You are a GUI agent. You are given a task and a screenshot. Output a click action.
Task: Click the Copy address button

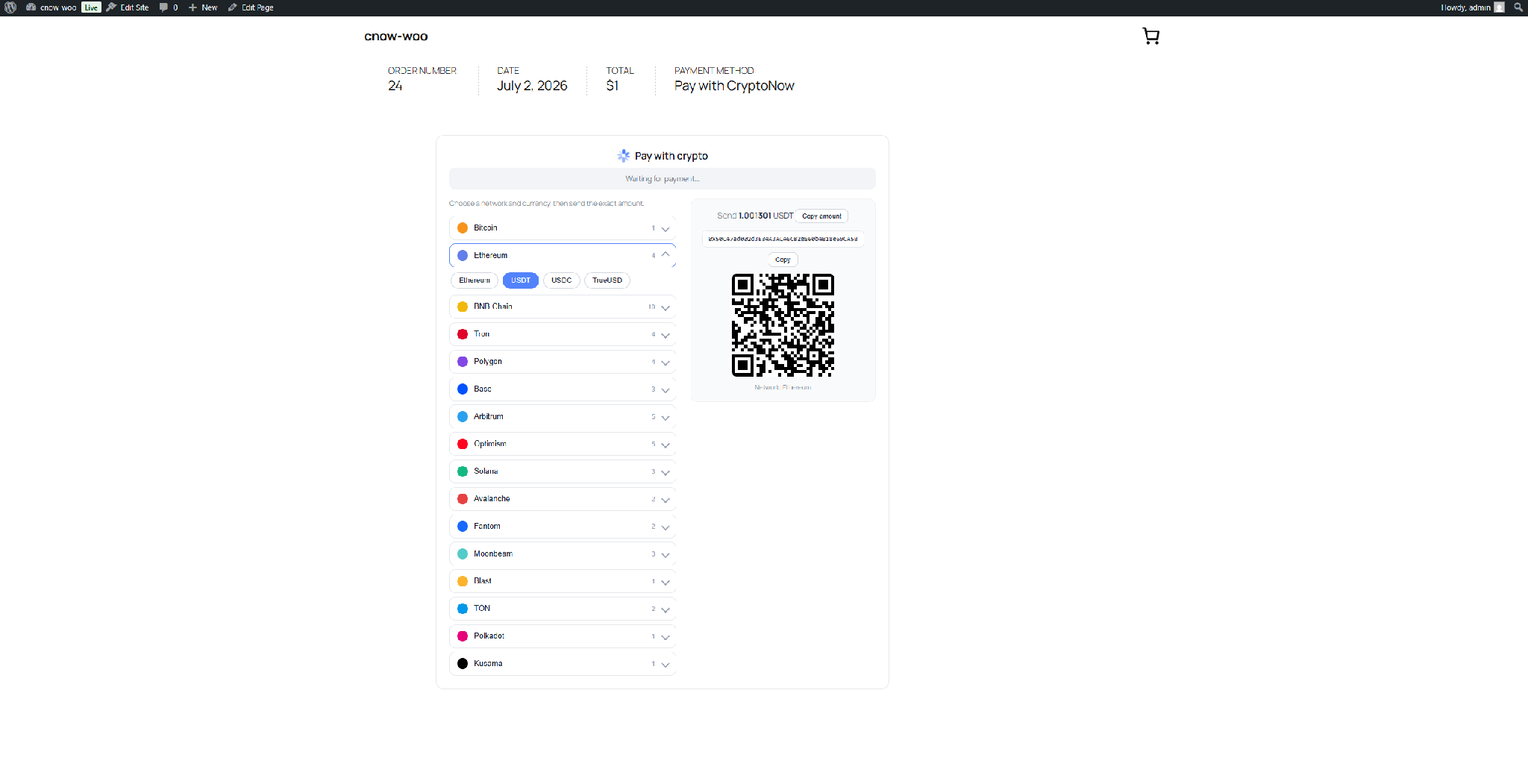tap(783, 260)
